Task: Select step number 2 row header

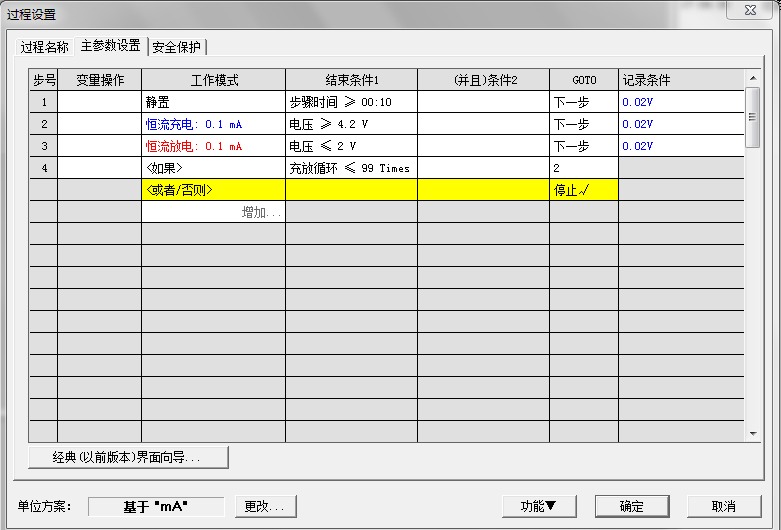Action: (x=44, y=124)
